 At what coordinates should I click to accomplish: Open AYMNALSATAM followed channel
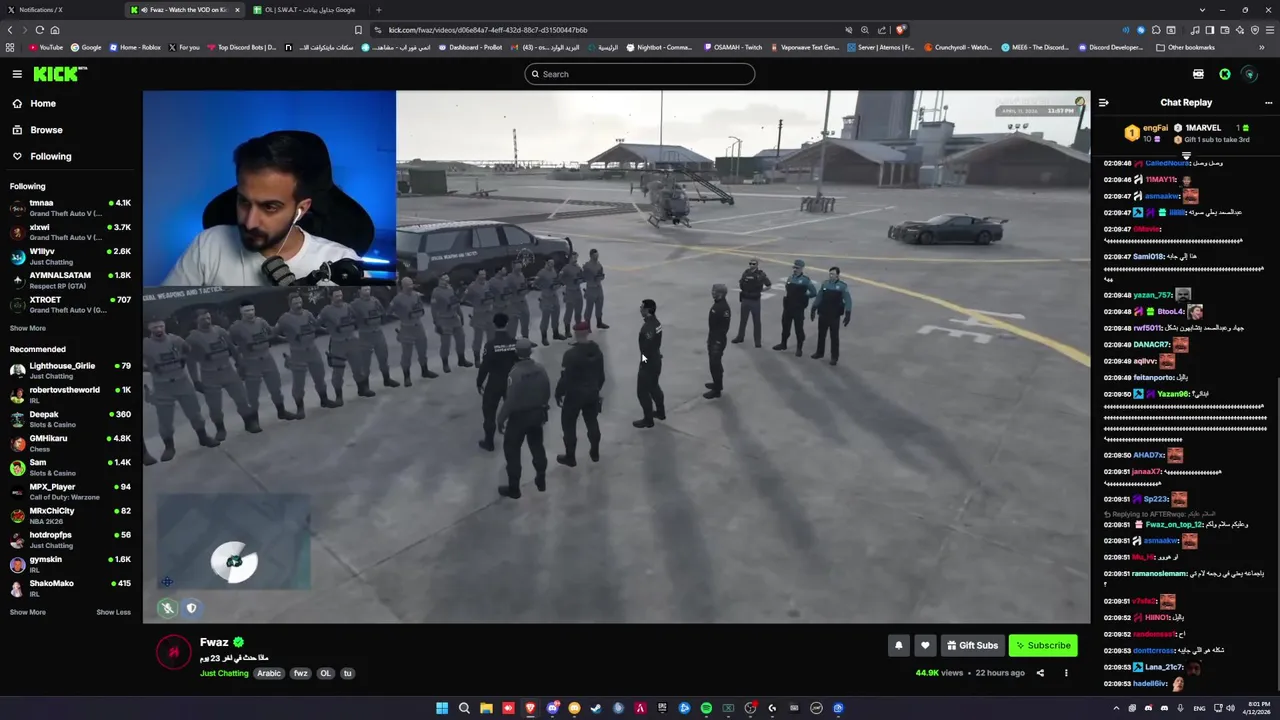70,280
